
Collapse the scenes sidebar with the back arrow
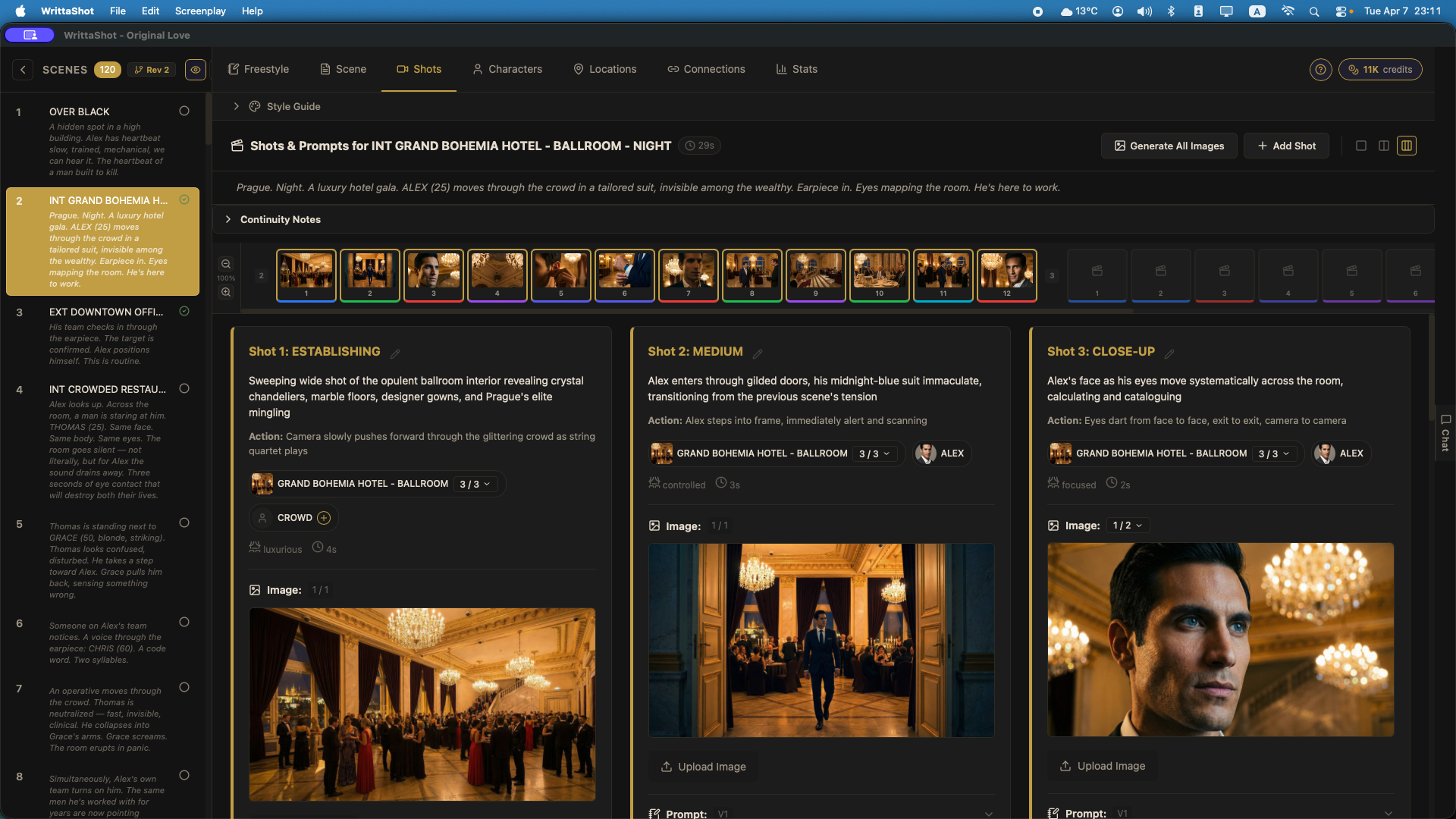tap(24, 69)
